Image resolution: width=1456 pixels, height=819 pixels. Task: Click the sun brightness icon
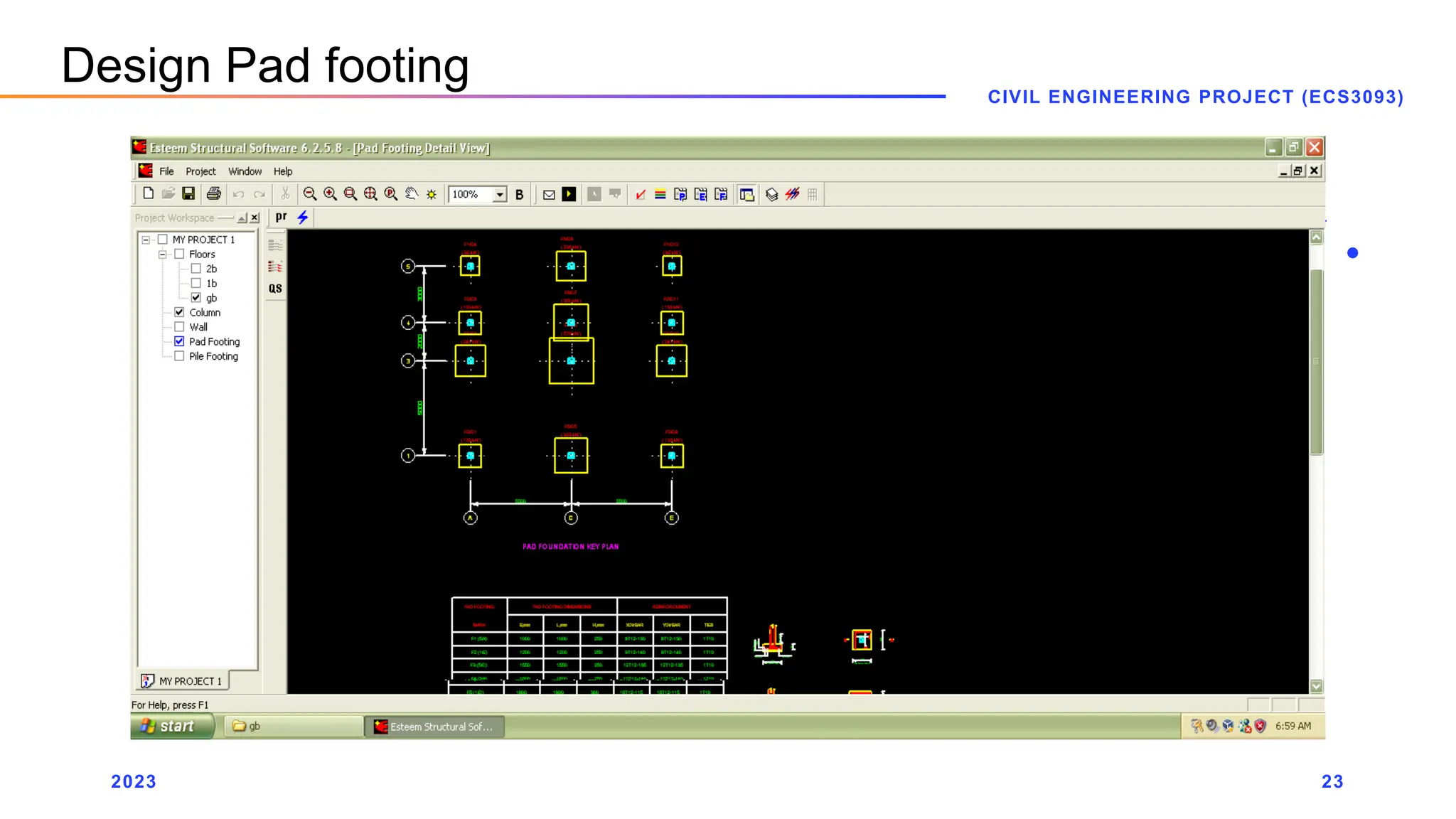click(x=432, y=194)
